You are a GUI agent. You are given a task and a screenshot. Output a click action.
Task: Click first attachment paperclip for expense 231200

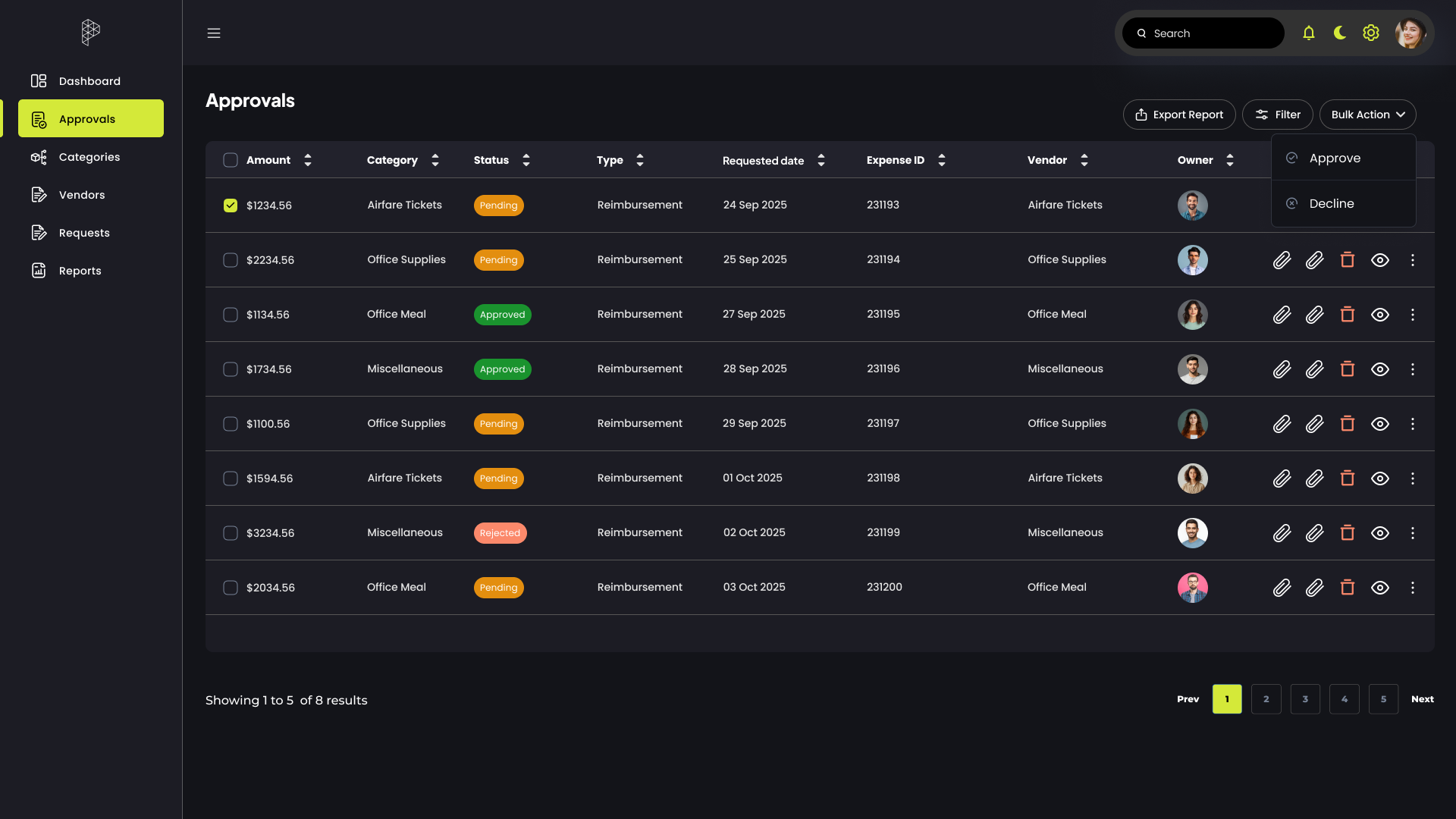pos(1282,588)
